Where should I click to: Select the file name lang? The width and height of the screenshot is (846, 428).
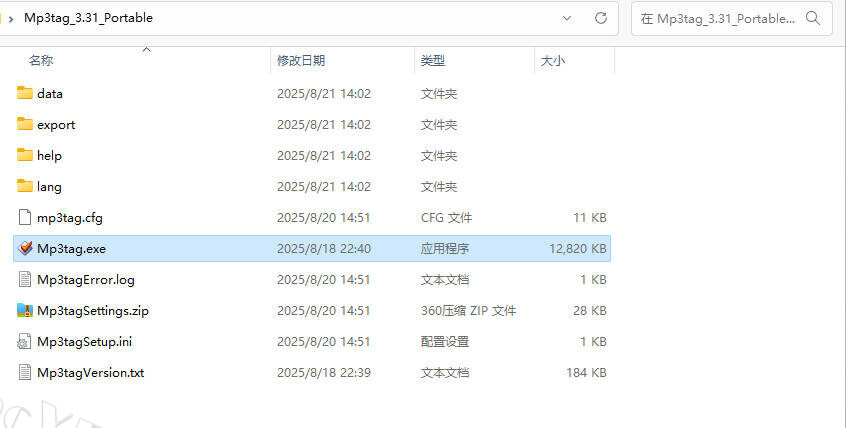pyautogui.click(x=49, y=187)
